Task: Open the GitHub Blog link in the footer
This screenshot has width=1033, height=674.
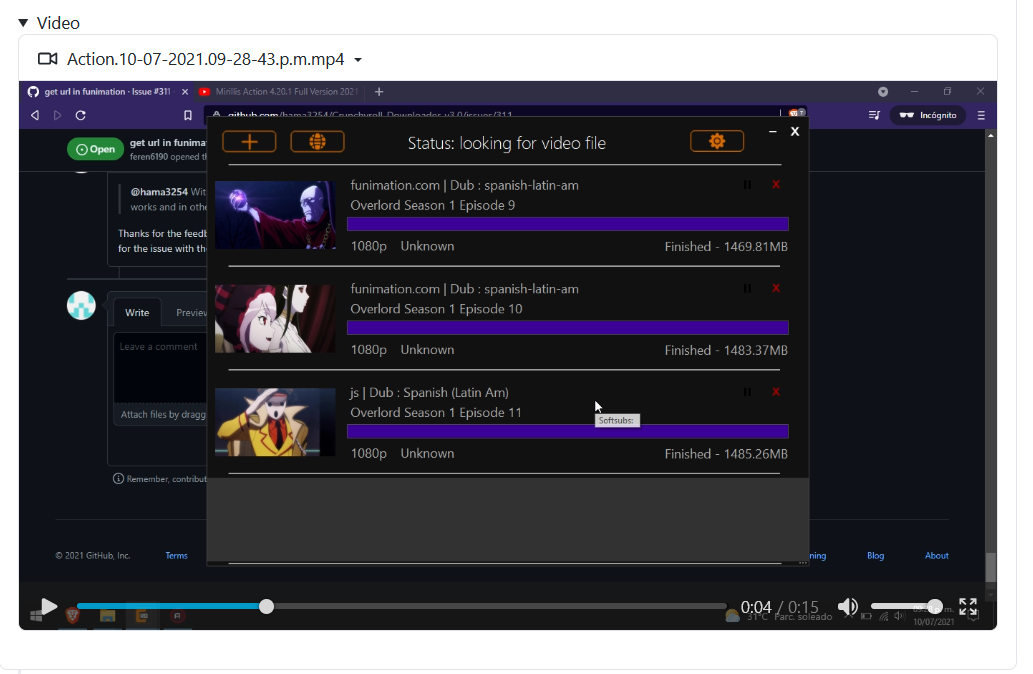Action: coord(875,555)
